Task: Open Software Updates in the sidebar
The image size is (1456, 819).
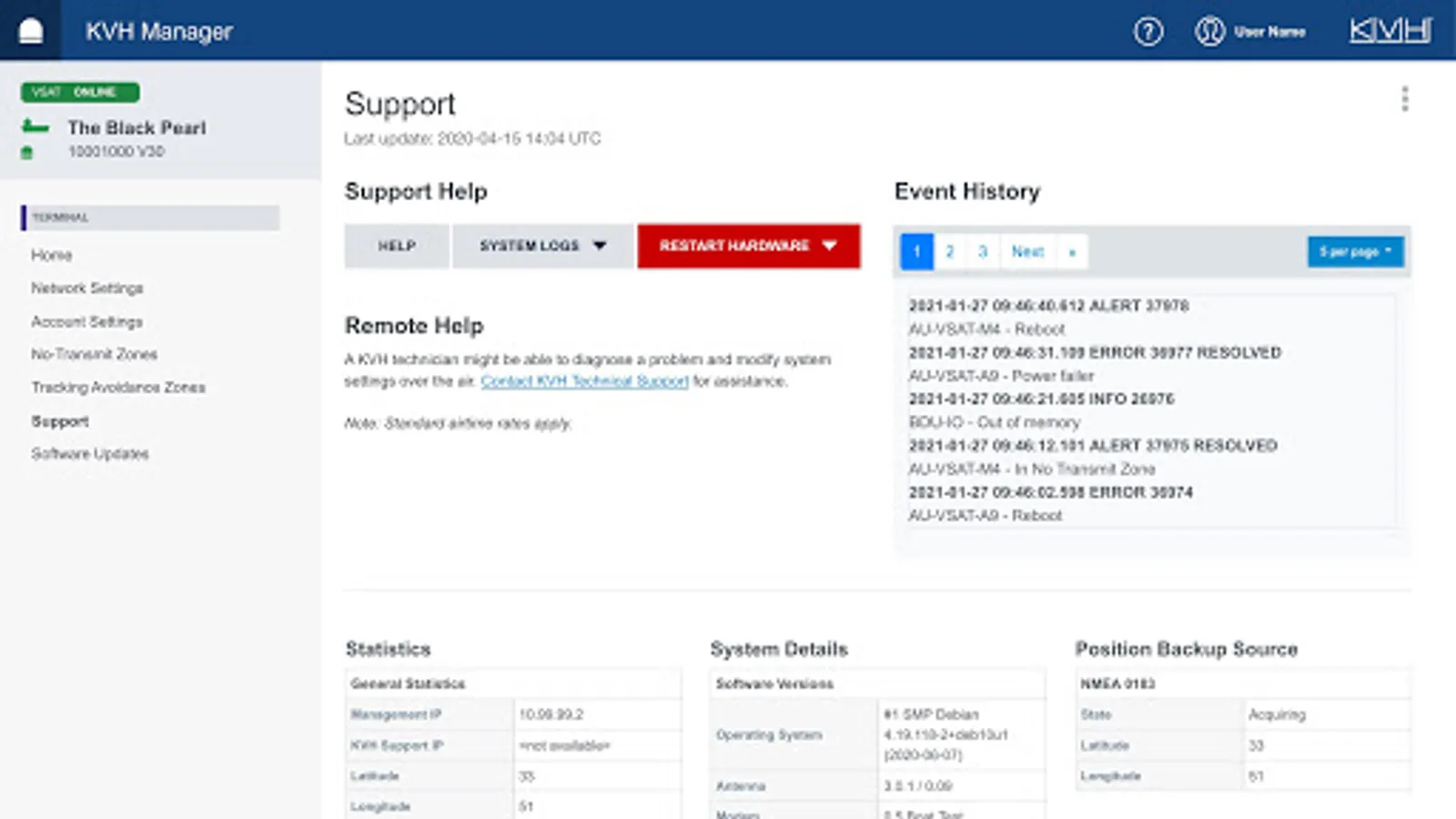Action: [90, 454]
